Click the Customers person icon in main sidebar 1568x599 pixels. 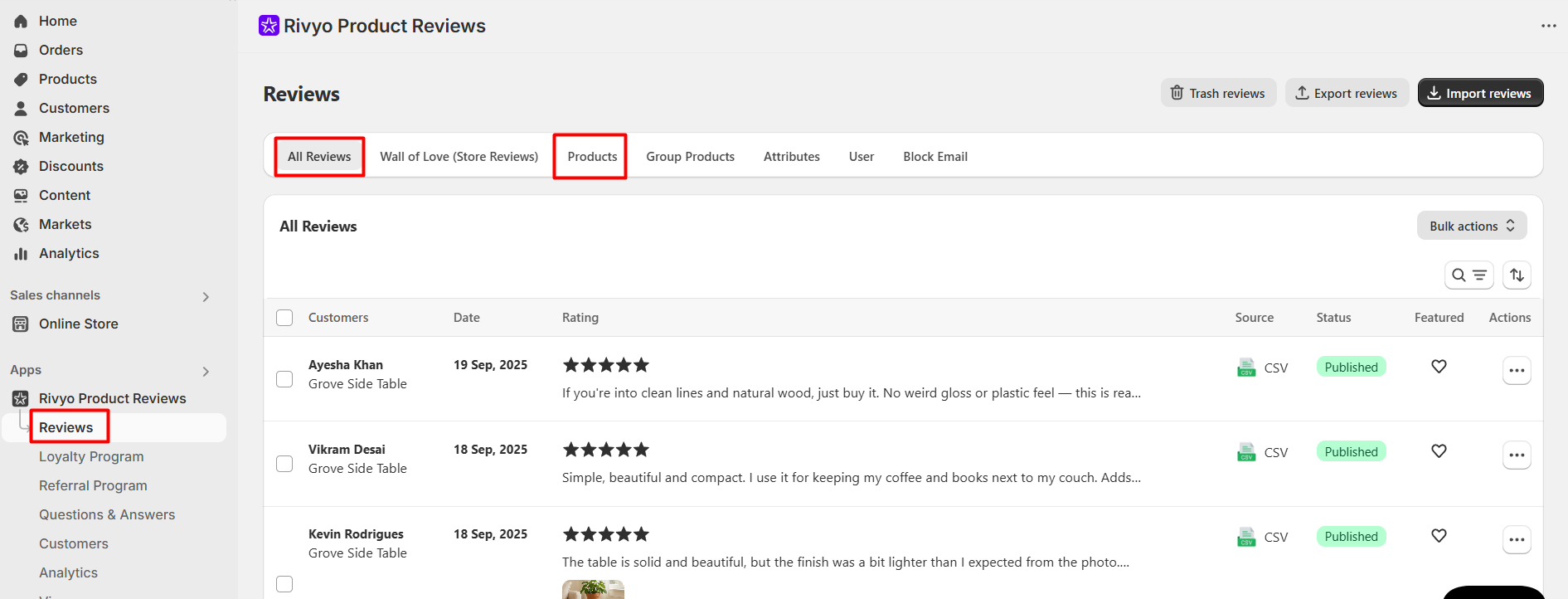21,108
